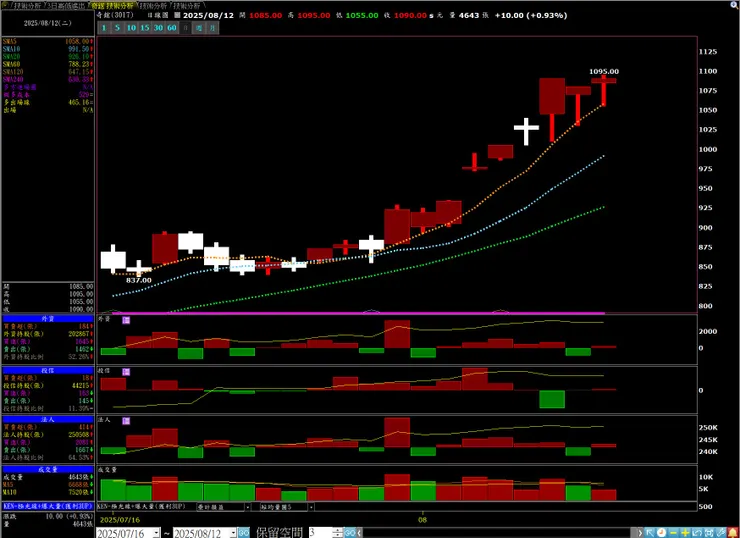Select the 60-minute chart interval
Viewport: 740px width, 538px height.
pos(172,28)
